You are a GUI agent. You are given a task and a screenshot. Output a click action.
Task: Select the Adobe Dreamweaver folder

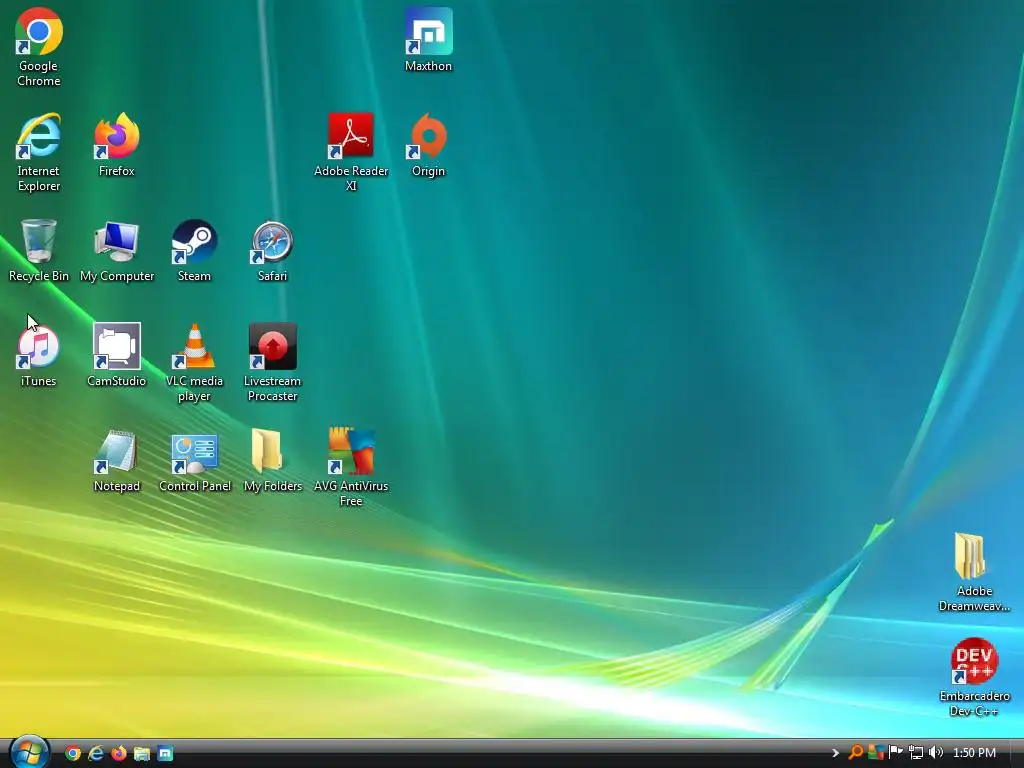click(974, 572)
